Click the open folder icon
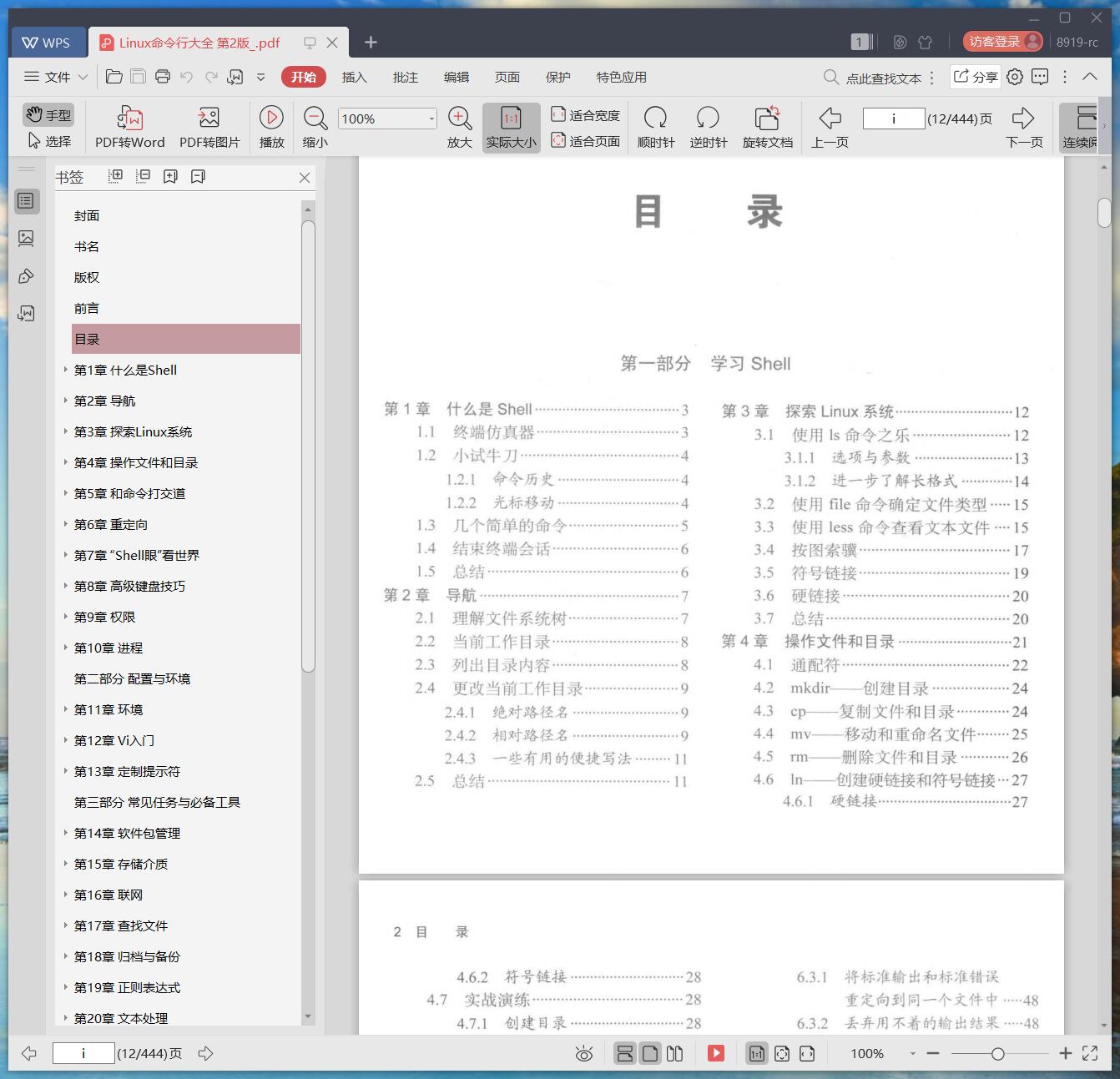Screen dimensions: 1120x1079 point(114,77)
